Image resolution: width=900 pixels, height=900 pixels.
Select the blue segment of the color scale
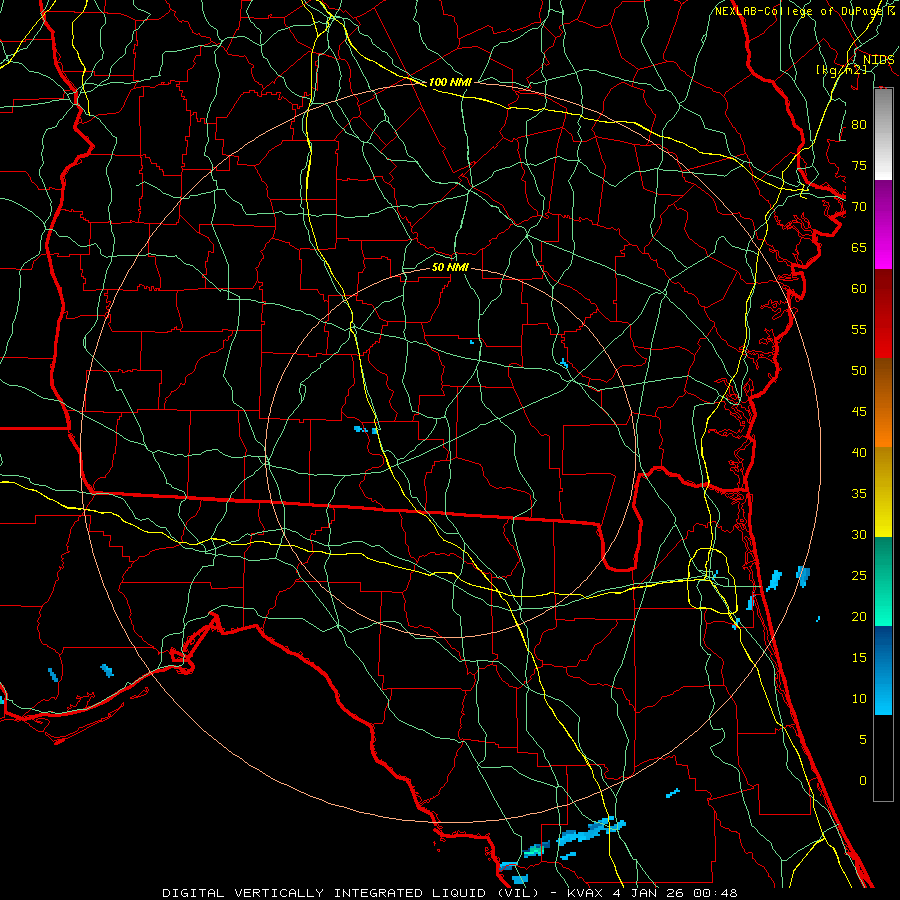click(883, 670)
